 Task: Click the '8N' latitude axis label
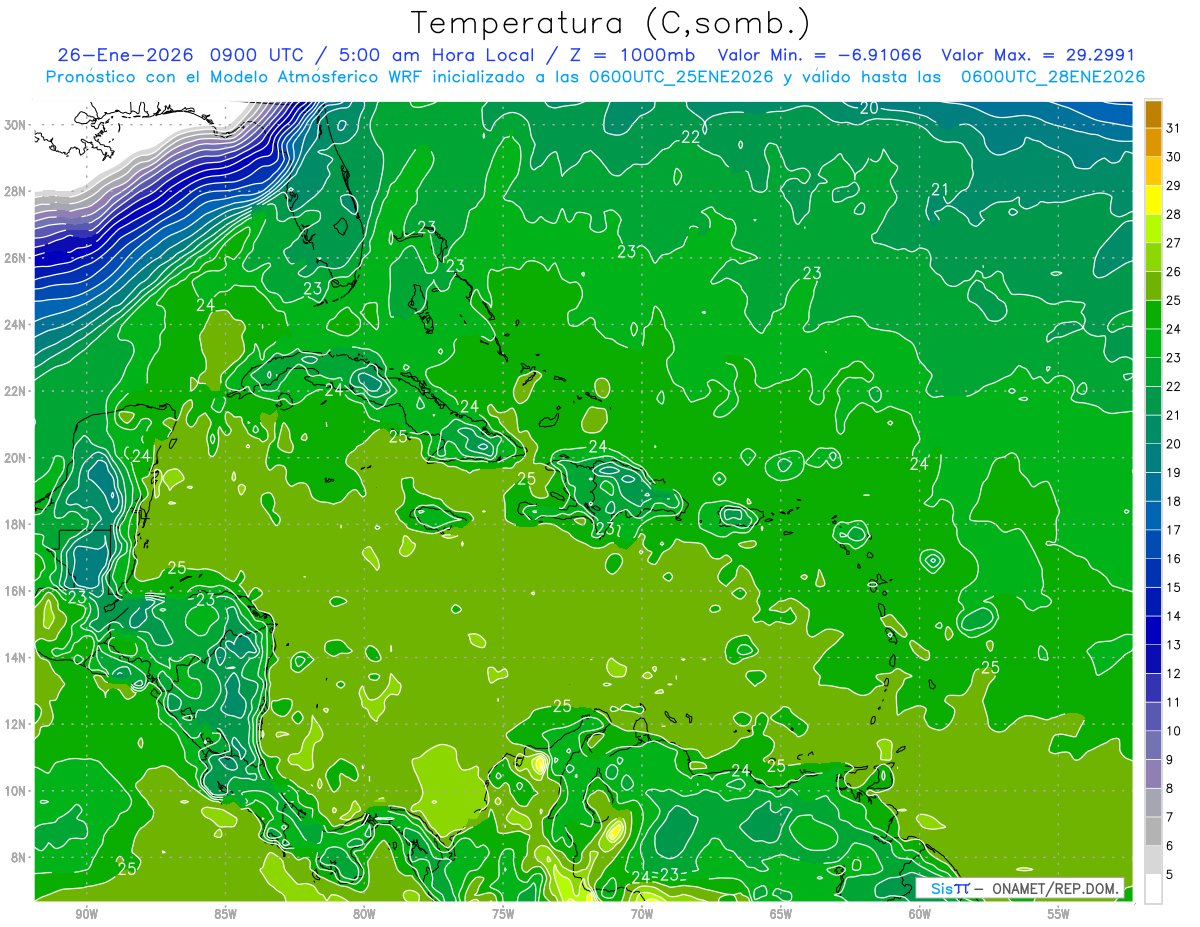coord(20,857)
